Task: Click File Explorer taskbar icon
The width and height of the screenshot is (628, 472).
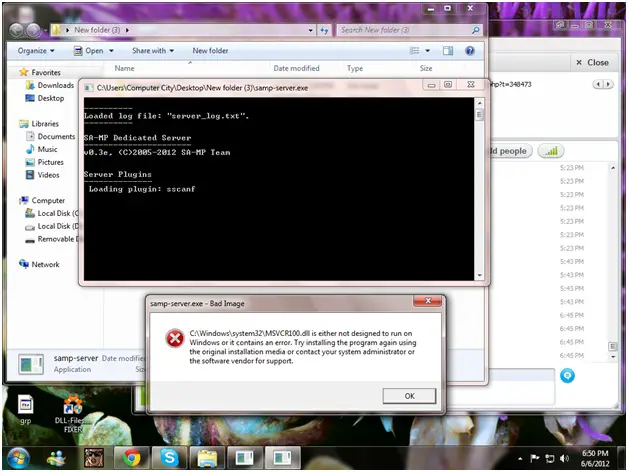Action: point(207,458)
